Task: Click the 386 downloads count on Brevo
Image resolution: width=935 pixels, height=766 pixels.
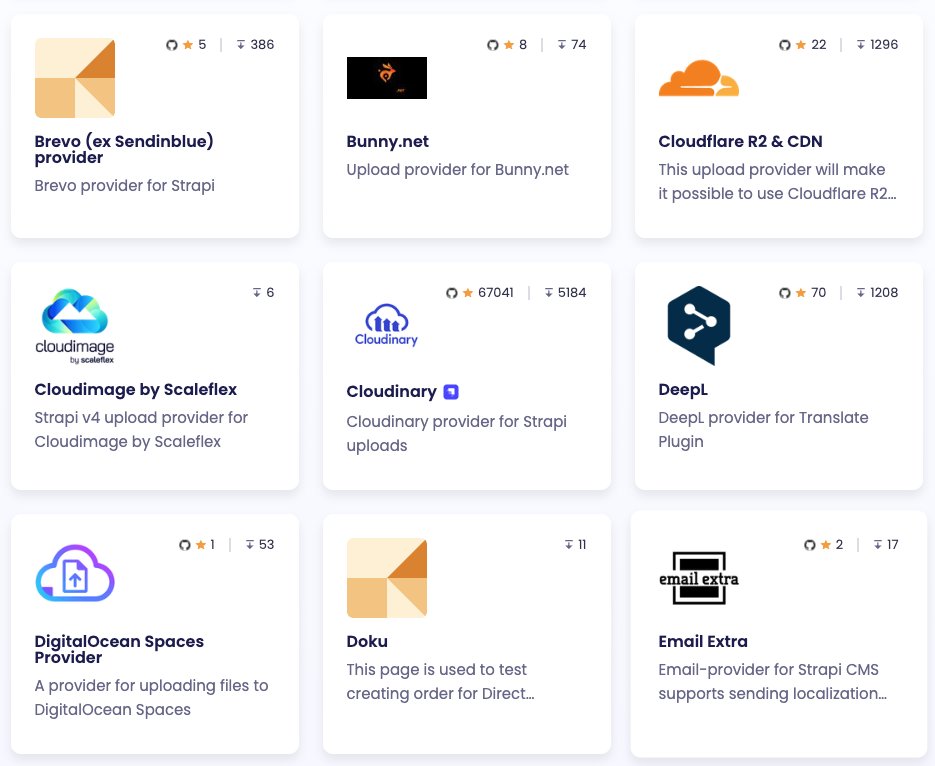Action: pos(262,45)
